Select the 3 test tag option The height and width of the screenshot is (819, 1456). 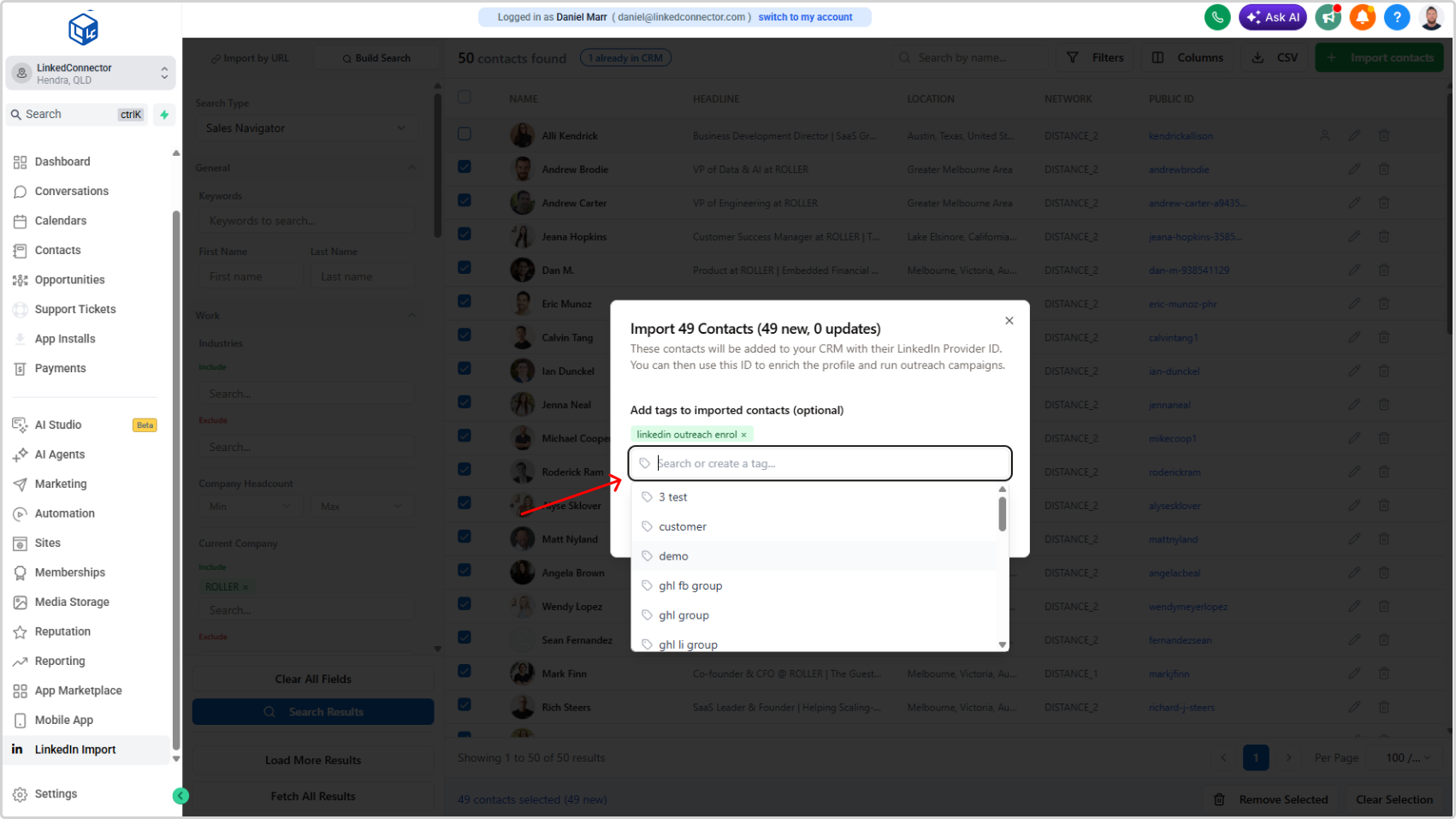click(x=814, y=497)
